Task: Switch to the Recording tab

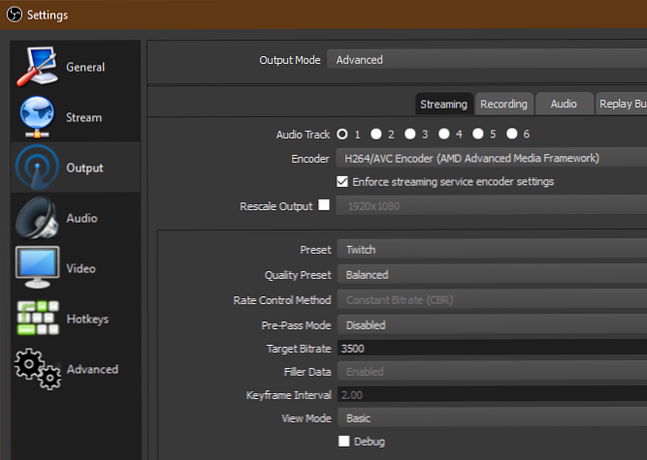Action: tap(503, 104)
